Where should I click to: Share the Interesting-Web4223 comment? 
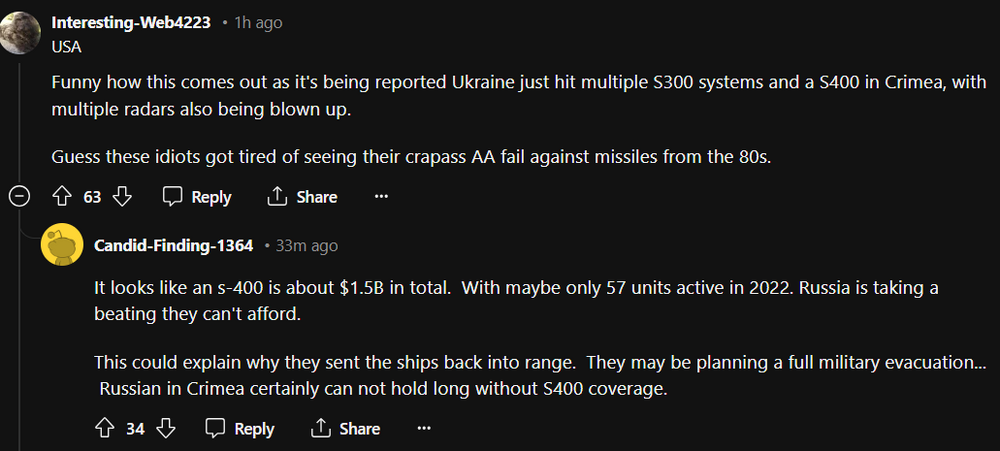(x=302, y=197)
